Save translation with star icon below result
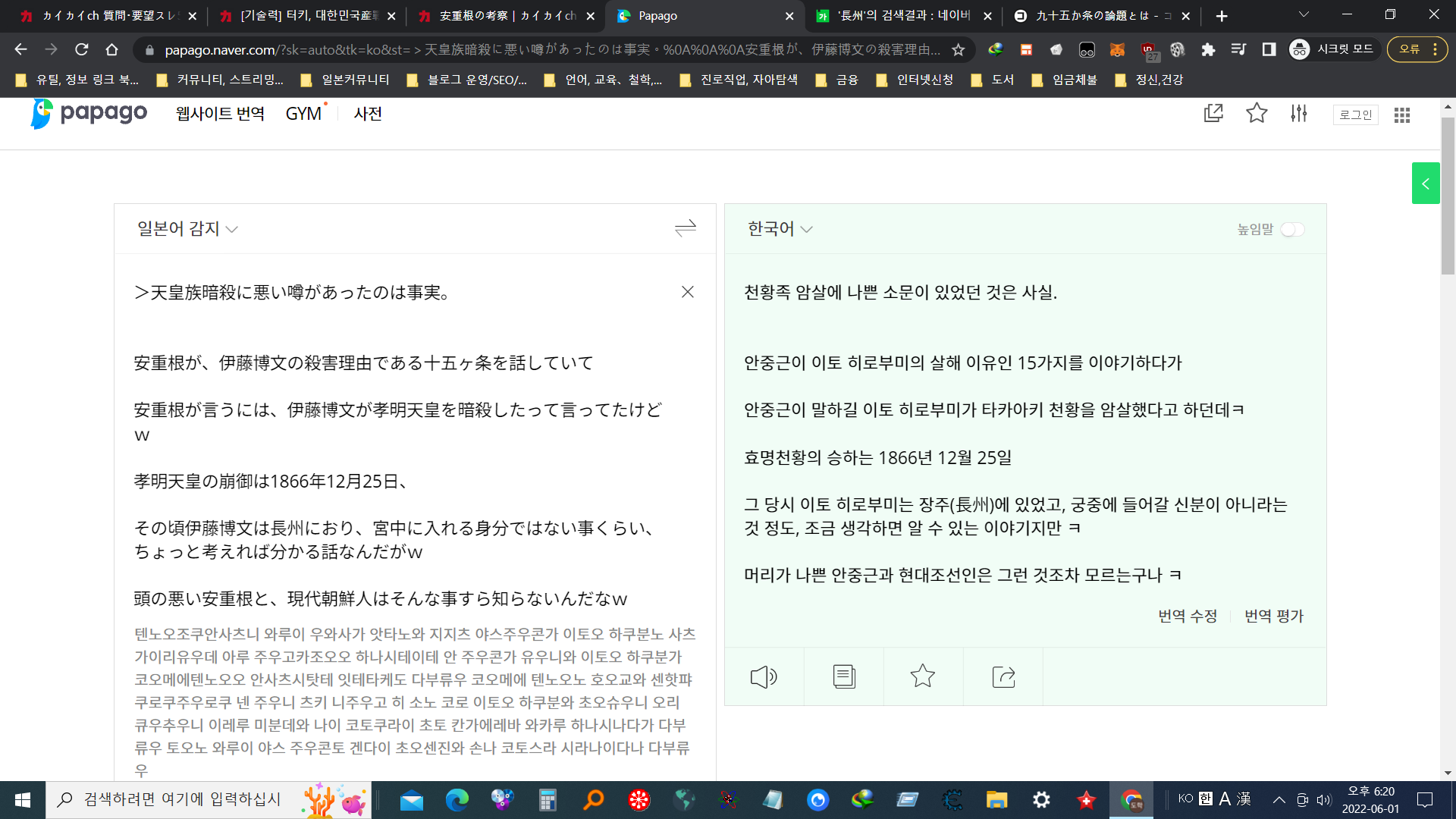Viewport: 1456px width, 819px height. (923, 676)
